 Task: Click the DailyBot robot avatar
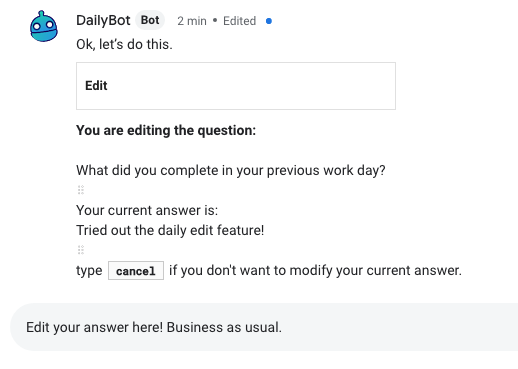(44, 26)
